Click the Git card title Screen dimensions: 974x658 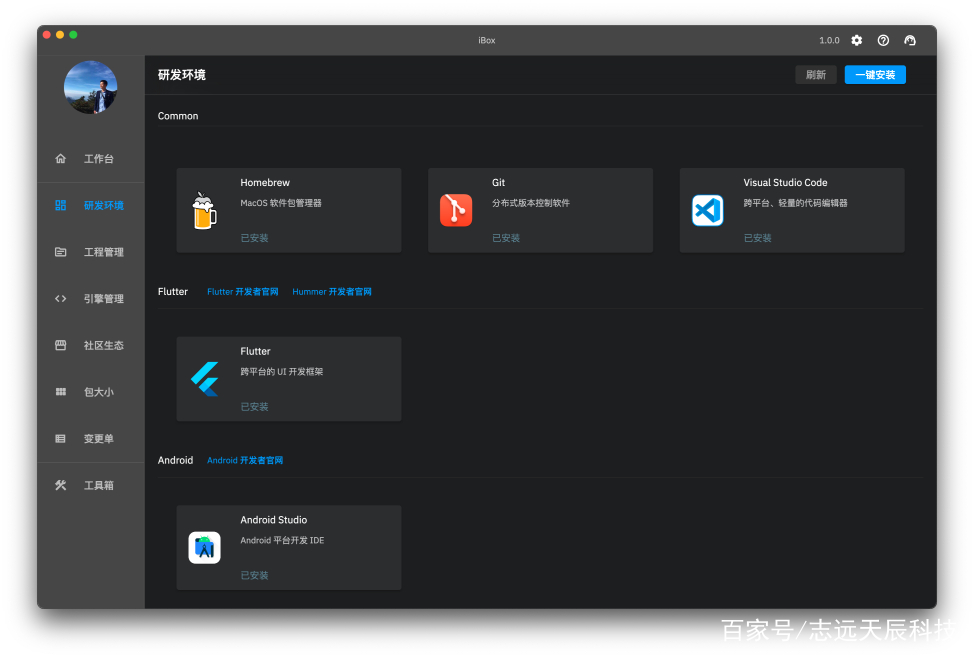498,183
